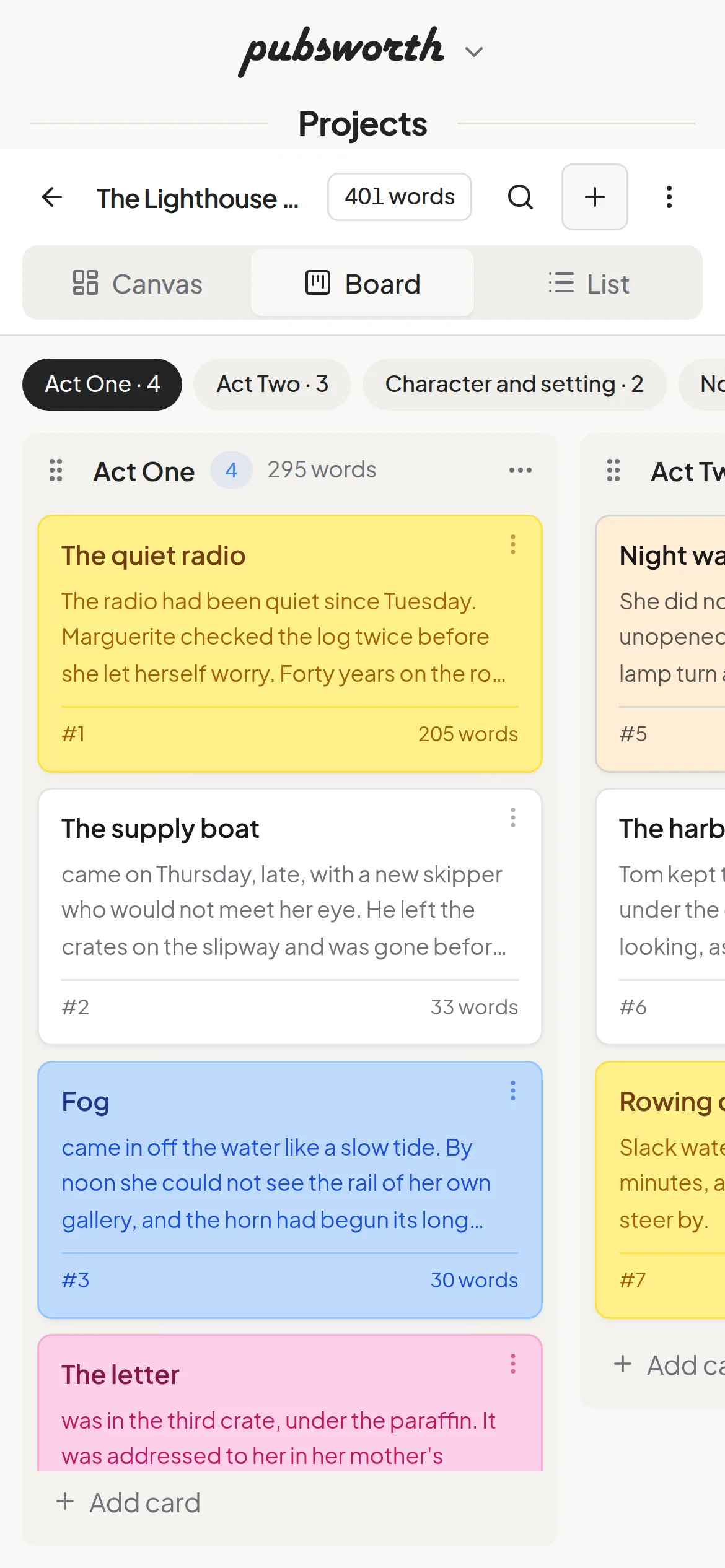The image size is (725, 1568).
Task: Click the 30 words card count
Action: click(x=474, y=1281)
